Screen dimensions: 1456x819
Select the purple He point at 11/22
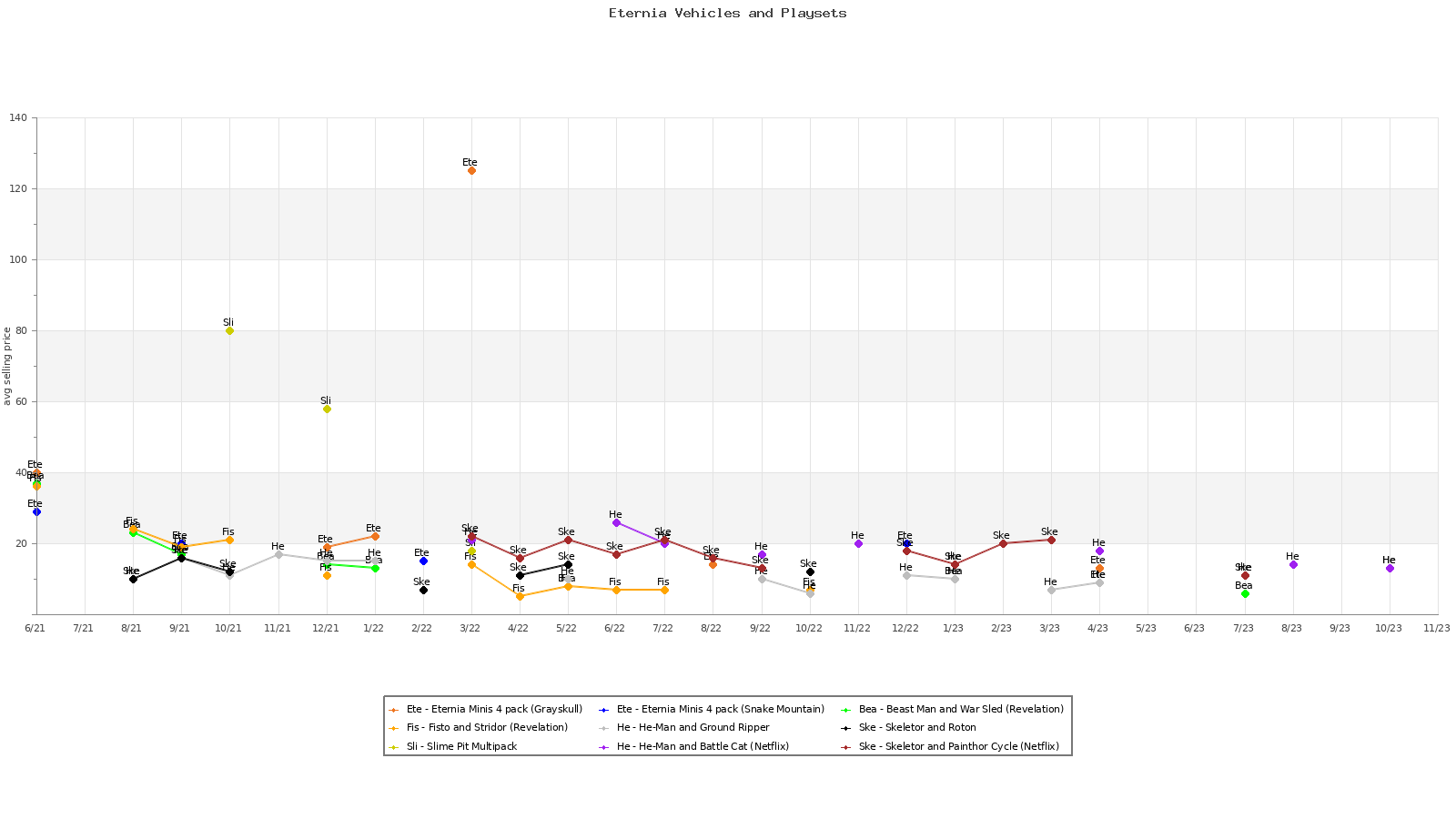858,543
